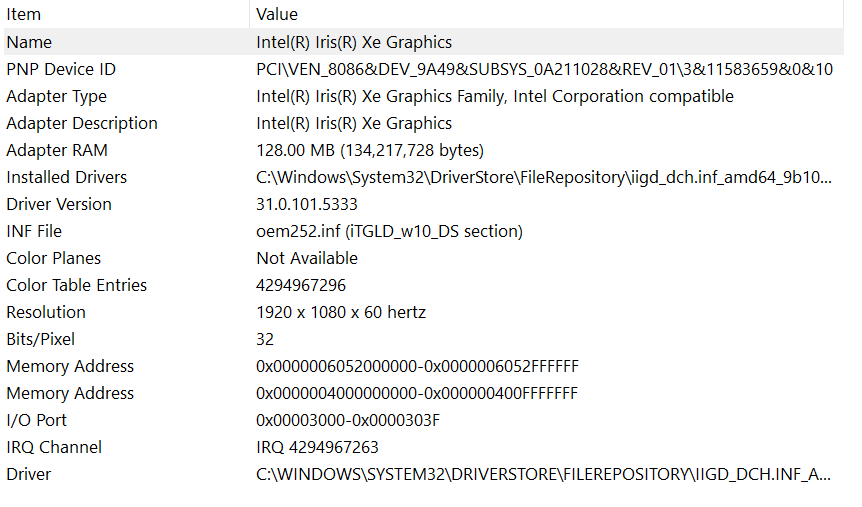Image resolution: width=862 pixels, height=507 pixels.
Task: Select the Name row
Action: (x=423, y=42)
